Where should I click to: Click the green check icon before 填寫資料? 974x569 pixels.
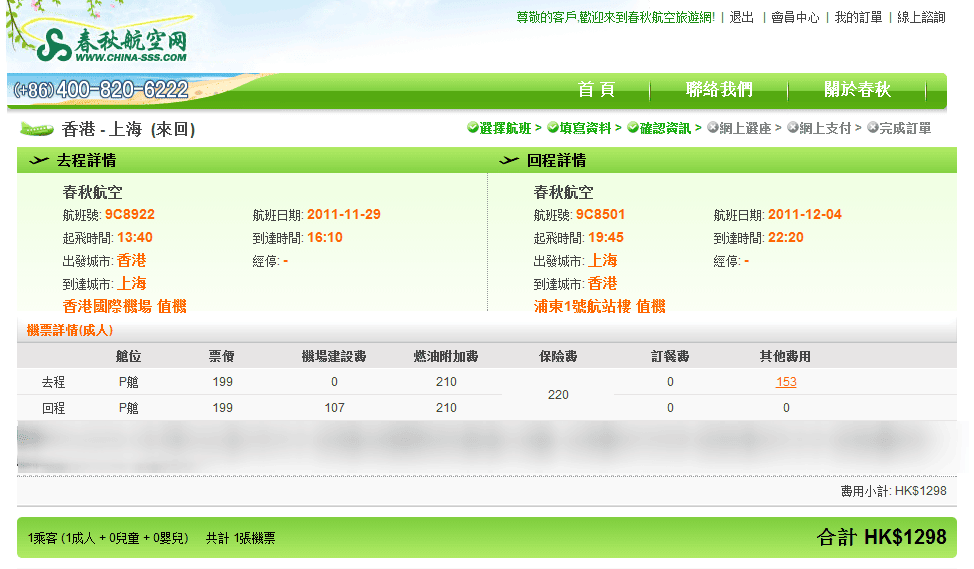[552, 128]
